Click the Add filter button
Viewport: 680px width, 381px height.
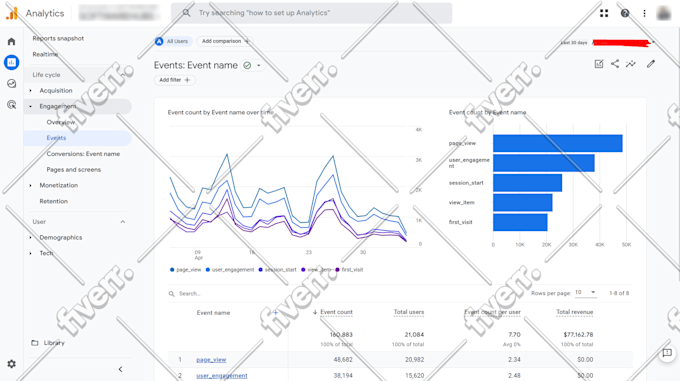pos(174,80)
